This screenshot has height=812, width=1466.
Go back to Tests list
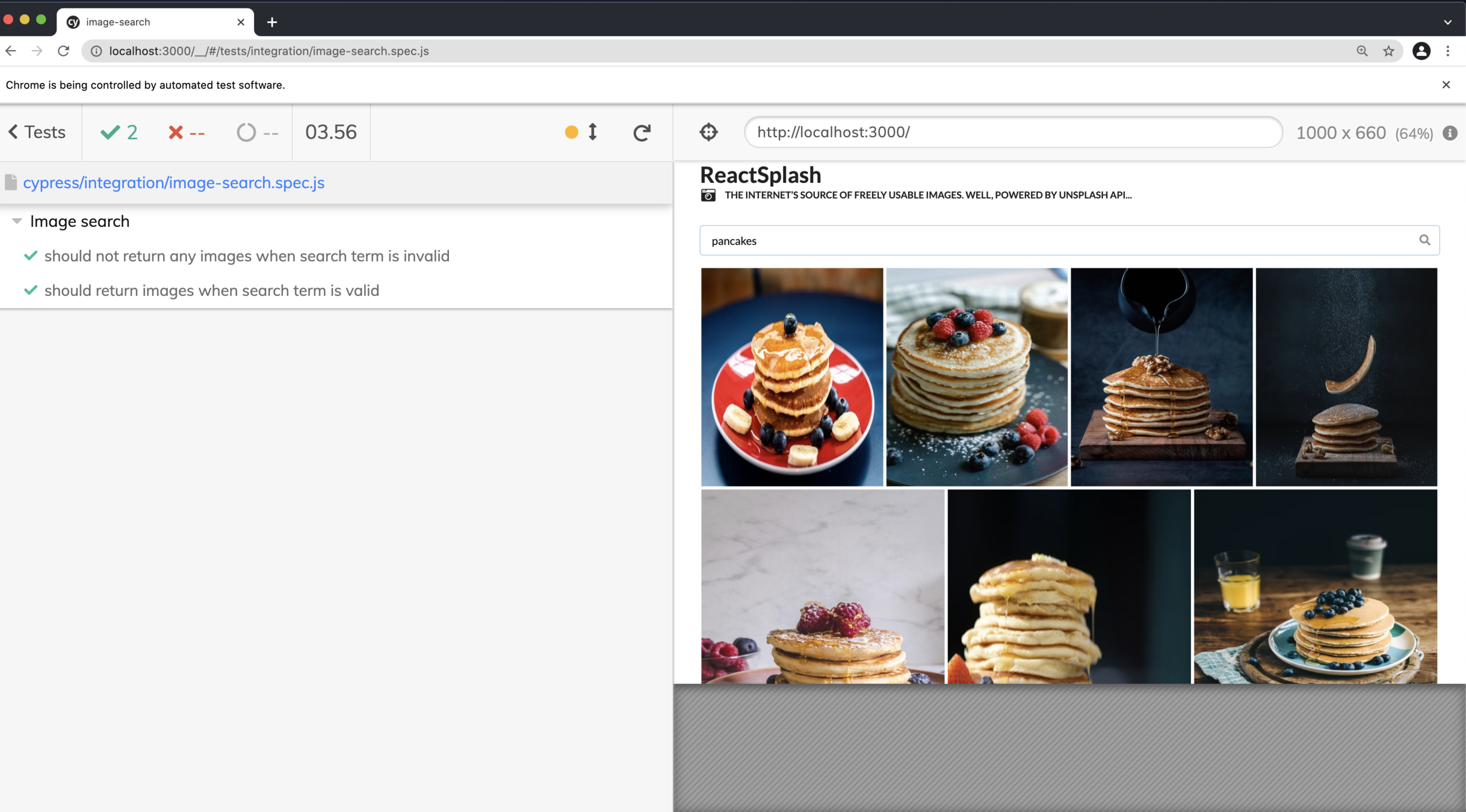(x=37, y=132)
